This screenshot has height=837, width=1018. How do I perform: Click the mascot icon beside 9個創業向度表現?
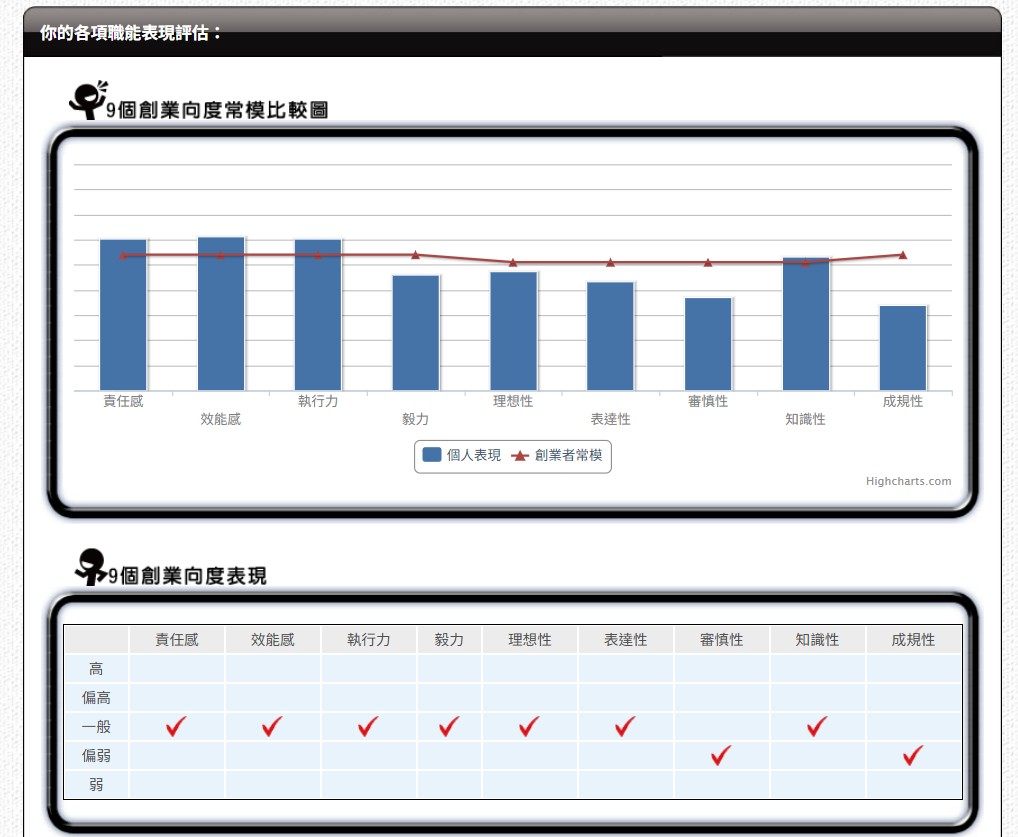click(x=91, y=566)
